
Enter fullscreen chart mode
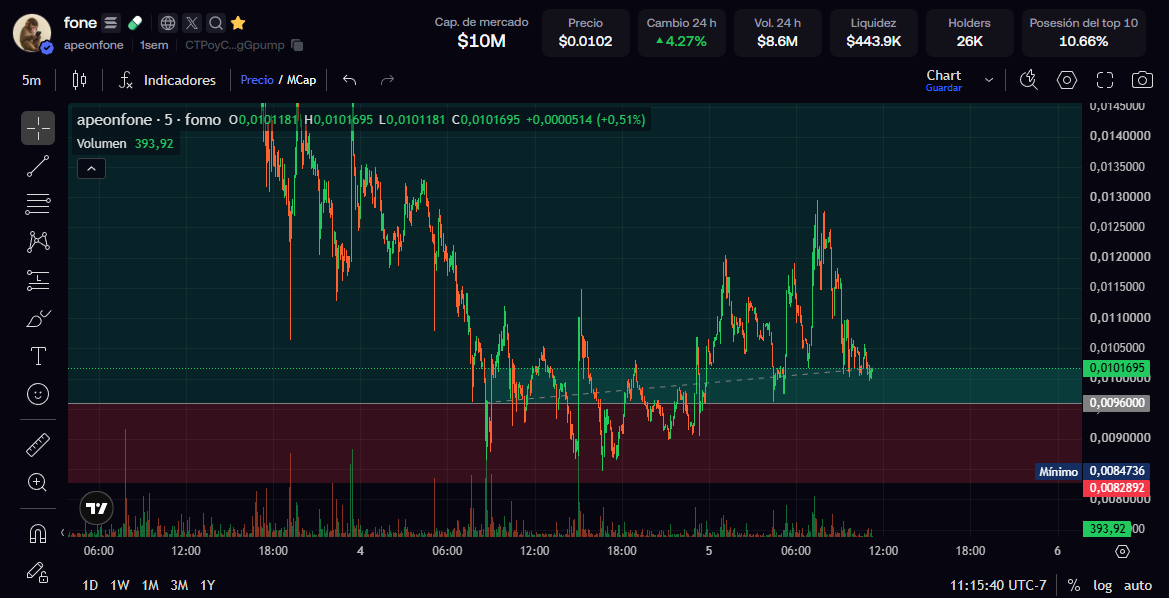(1105, 80)
